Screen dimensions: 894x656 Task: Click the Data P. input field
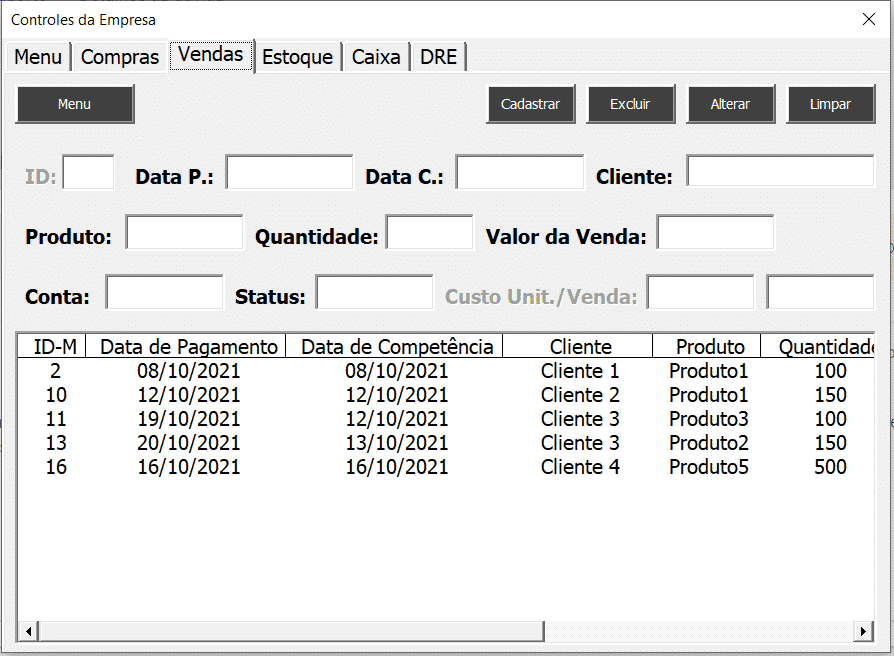(290, 172)
